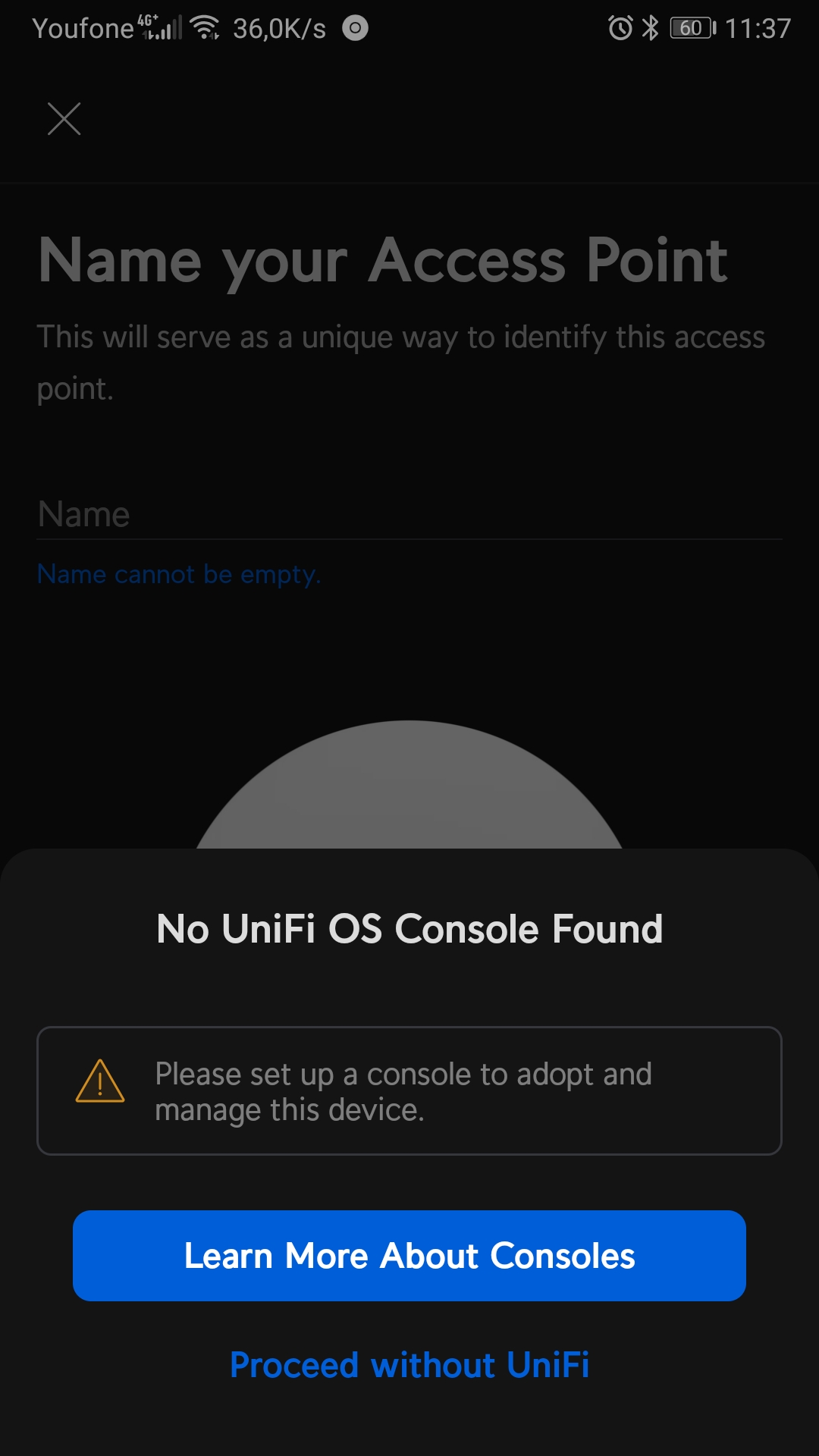Tap the console setup warning box
This screenshot has height=1456, width=819.
coord(409,1090)
